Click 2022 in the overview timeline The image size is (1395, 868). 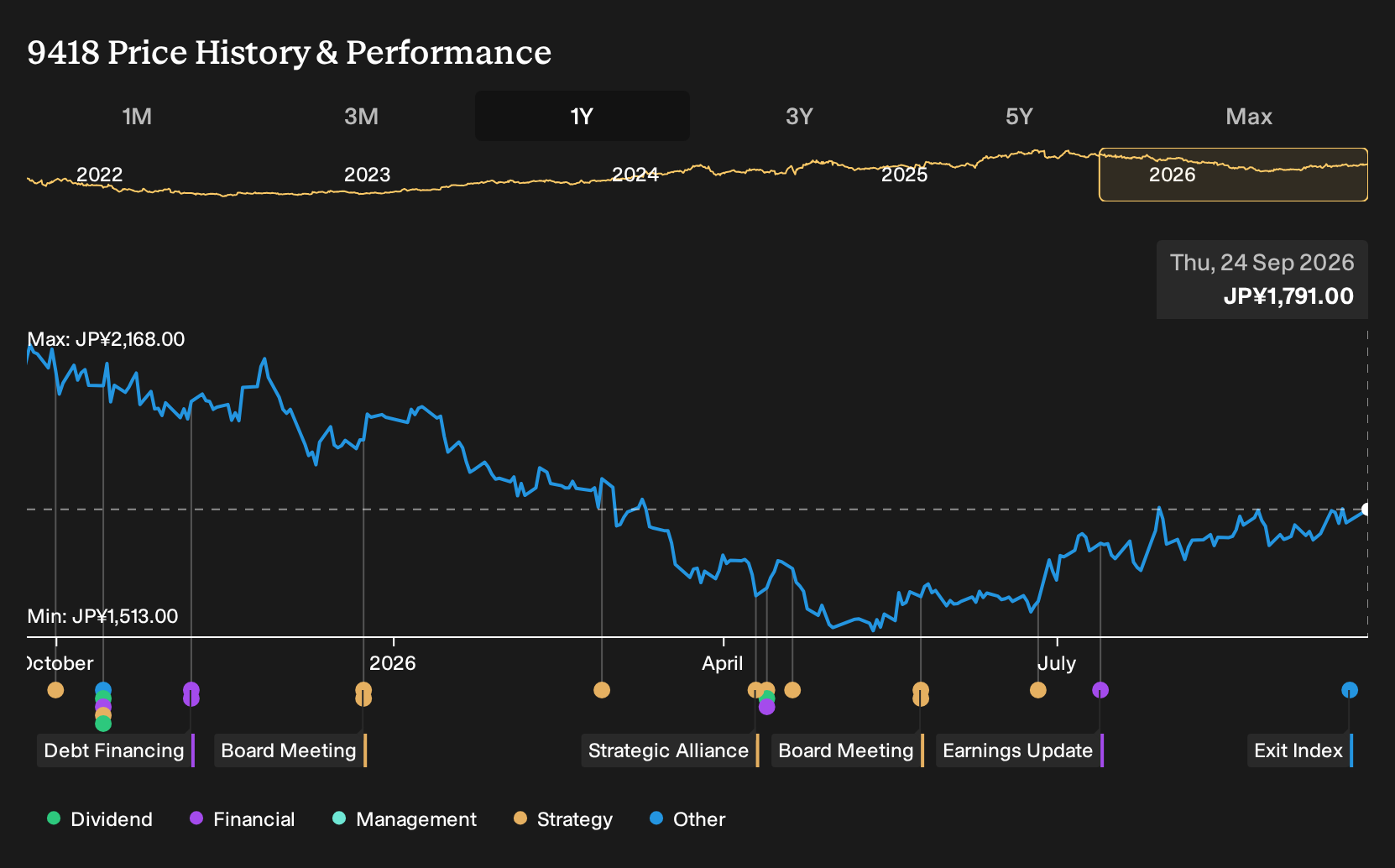point(100,175)
